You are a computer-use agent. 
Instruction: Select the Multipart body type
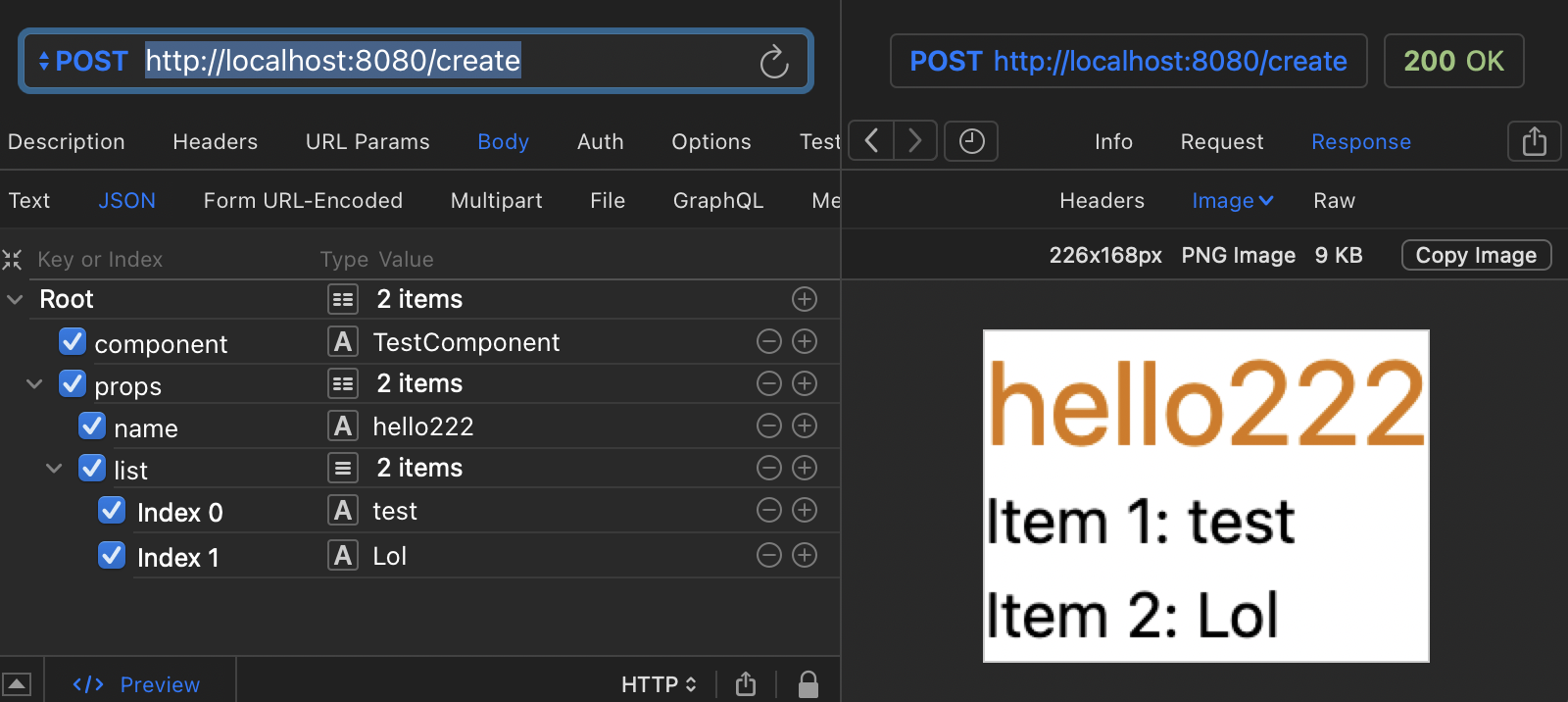pyautogui.click(x=497, y=200)
